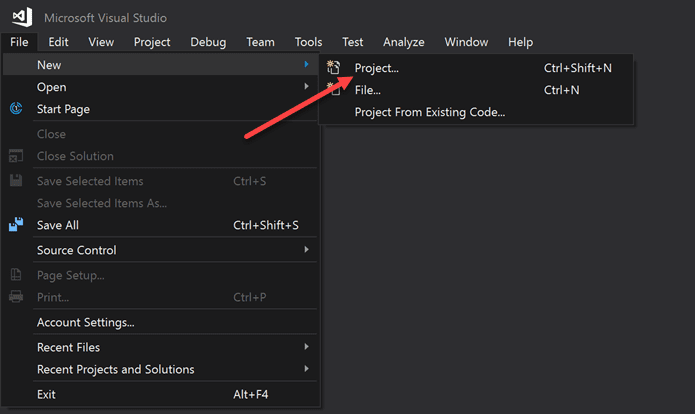Select Project From Existing Code
The image size is (696, 414).
(430, 112)
